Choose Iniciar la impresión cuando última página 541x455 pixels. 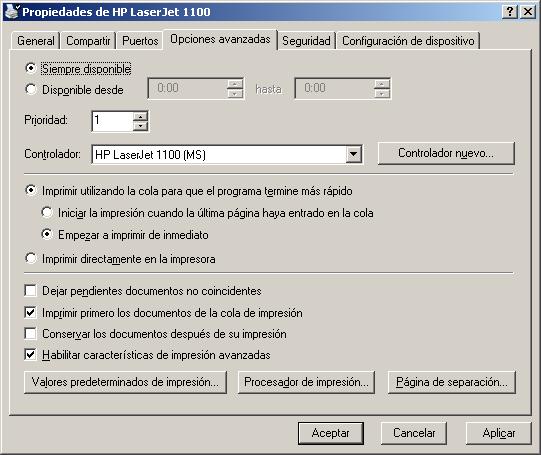[x=47, y=212]
